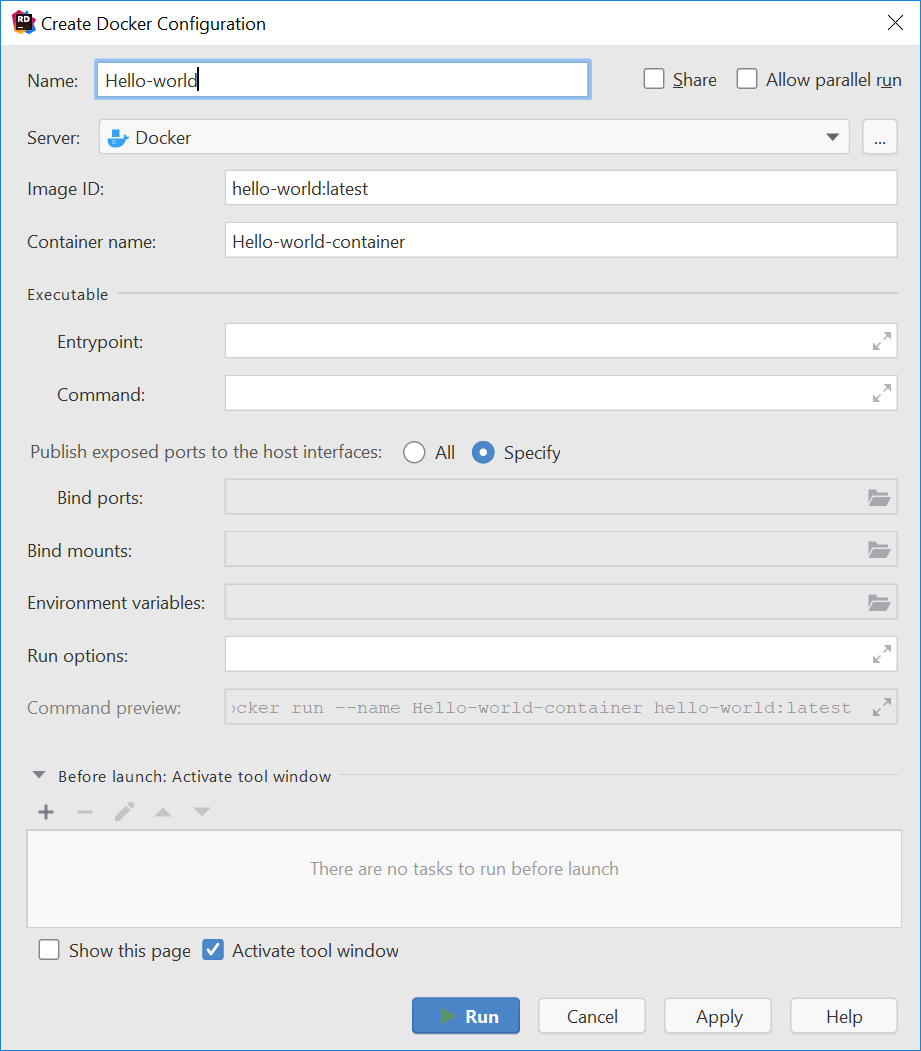Tick the Show this page checkbox

pyautogui.click(x=49, y=950)
